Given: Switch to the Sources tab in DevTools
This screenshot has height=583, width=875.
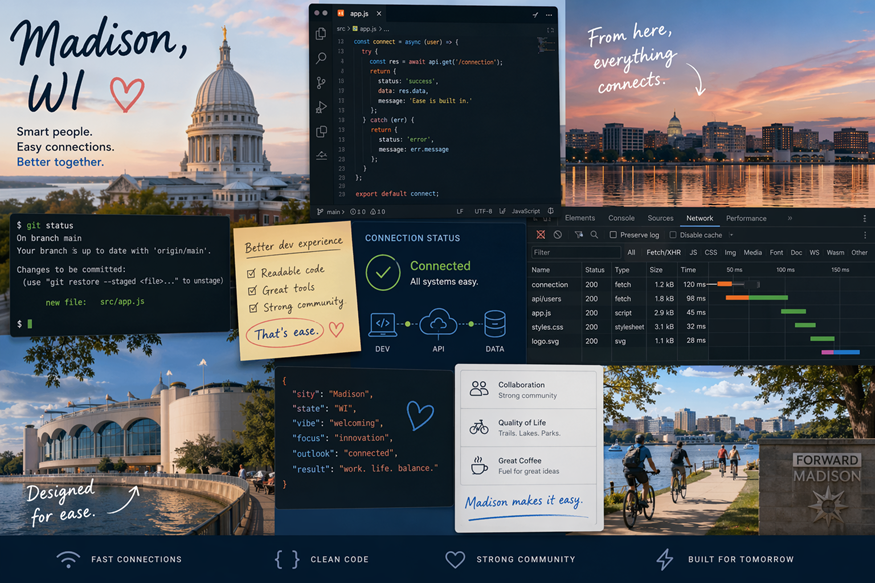Looking at the screenshot, I should click(660, 218).
